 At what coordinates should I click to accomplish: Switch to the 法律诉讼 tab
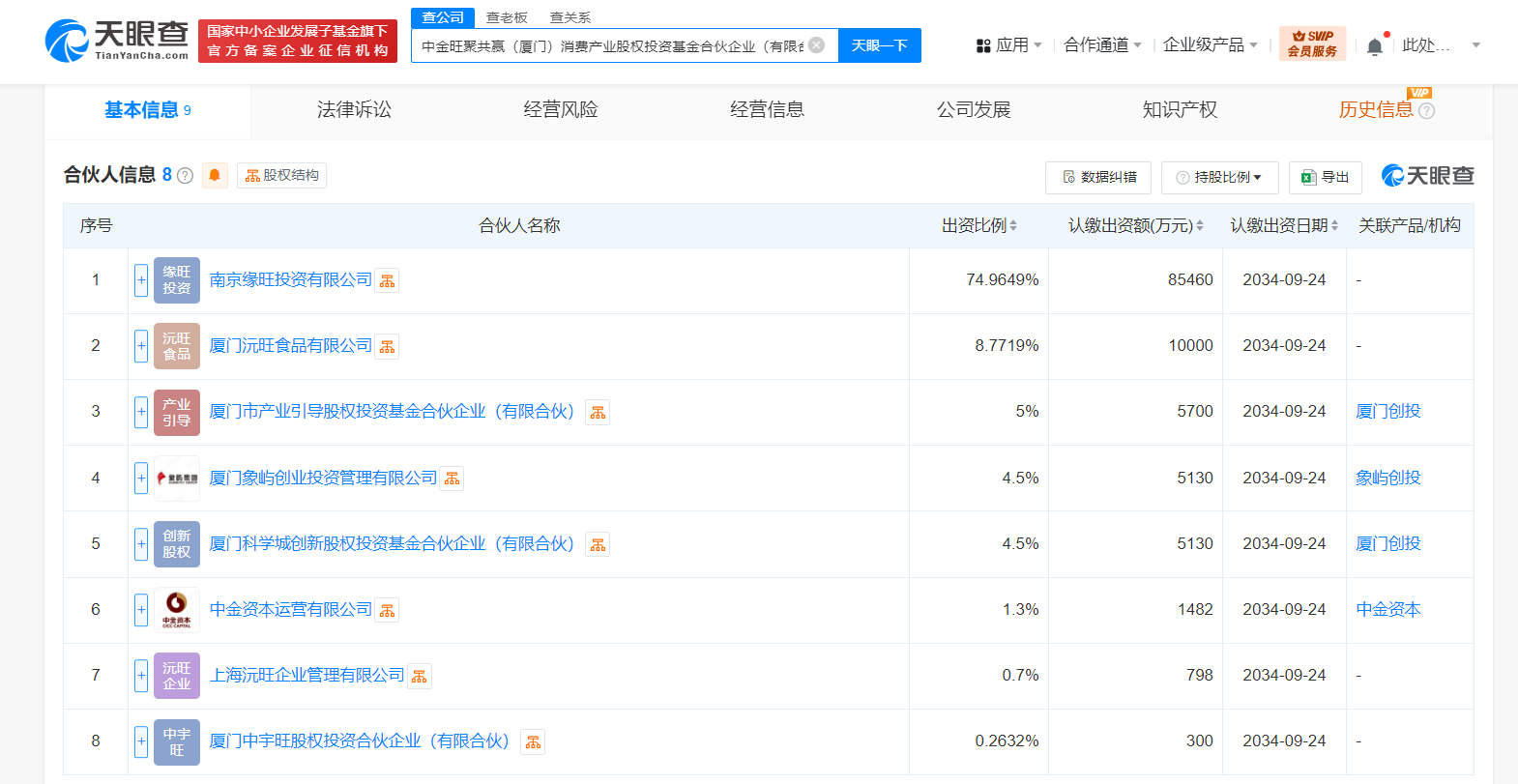coord(354,110)
